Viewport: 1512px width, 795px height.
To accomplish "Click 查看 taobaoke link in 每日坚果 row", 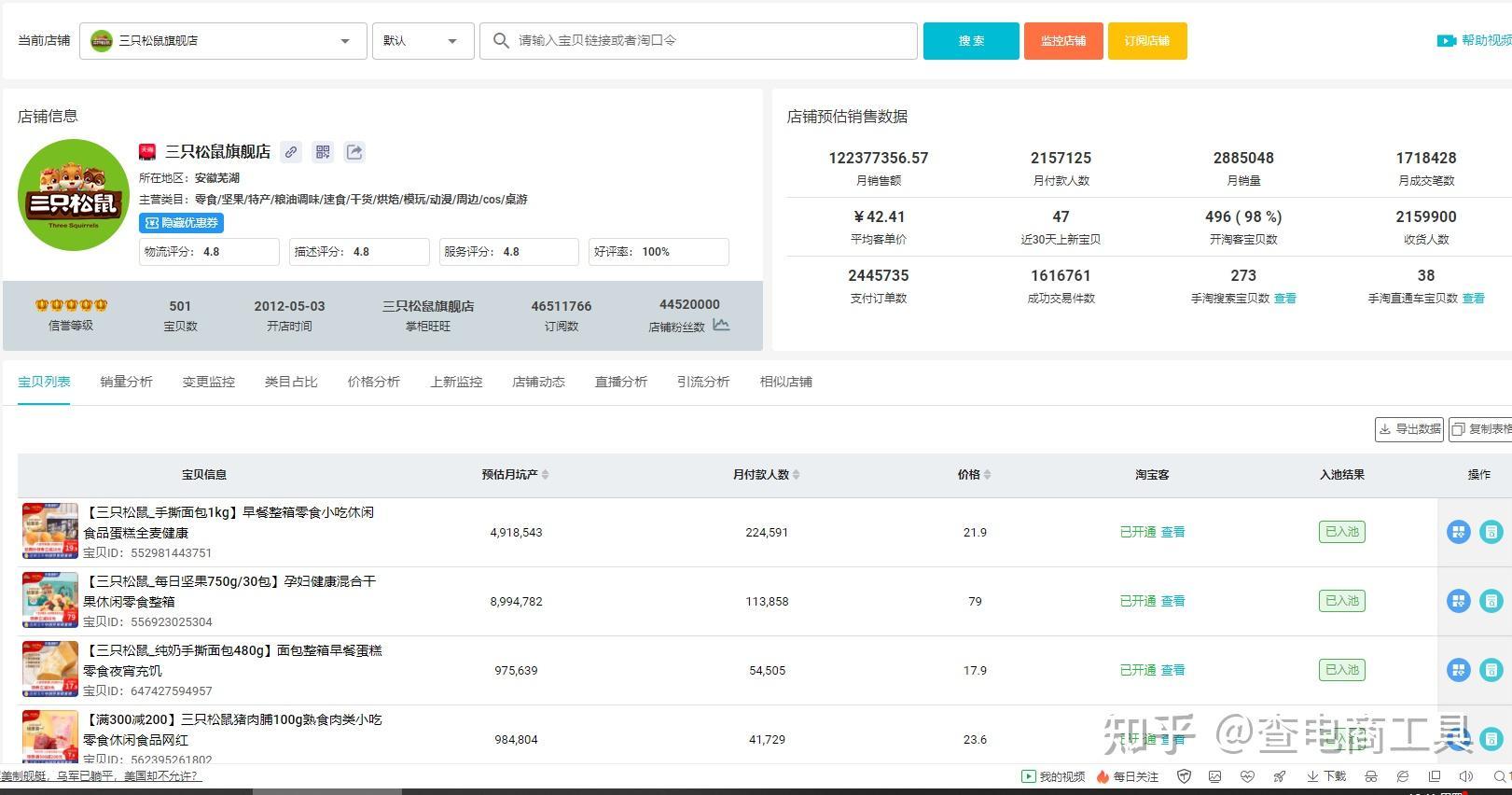I will (x=1172, y=601).
